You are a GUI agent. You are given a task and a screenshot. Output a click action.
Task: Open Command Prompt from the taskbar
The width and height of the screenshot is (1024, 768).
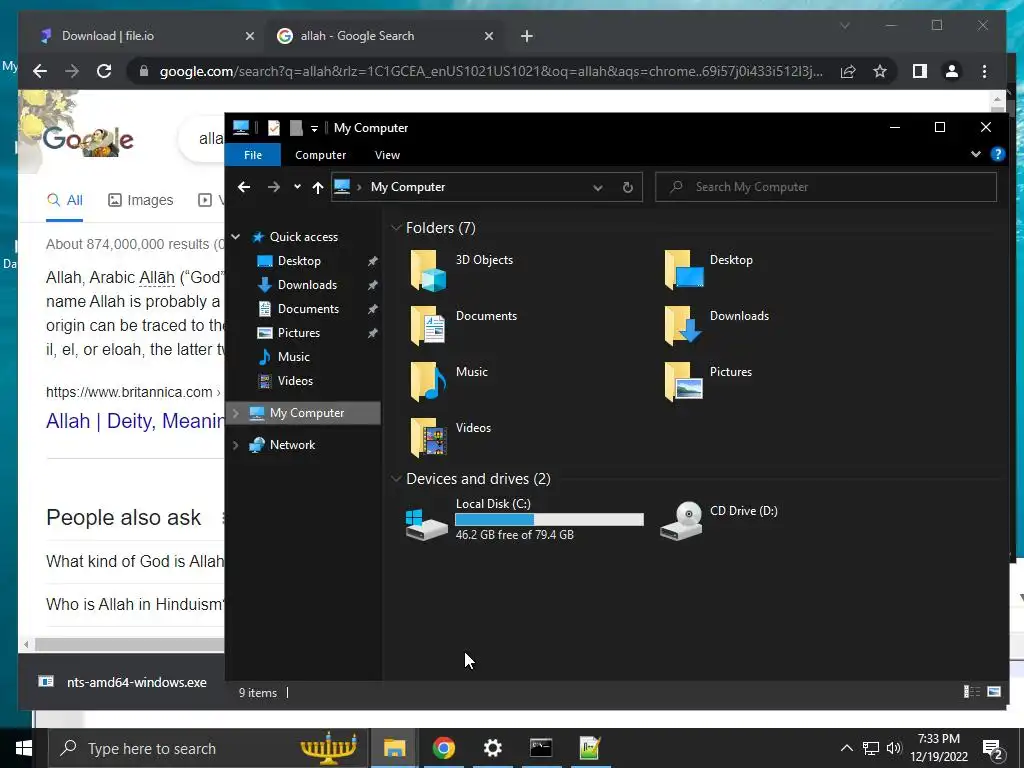(x=541, y=748)
